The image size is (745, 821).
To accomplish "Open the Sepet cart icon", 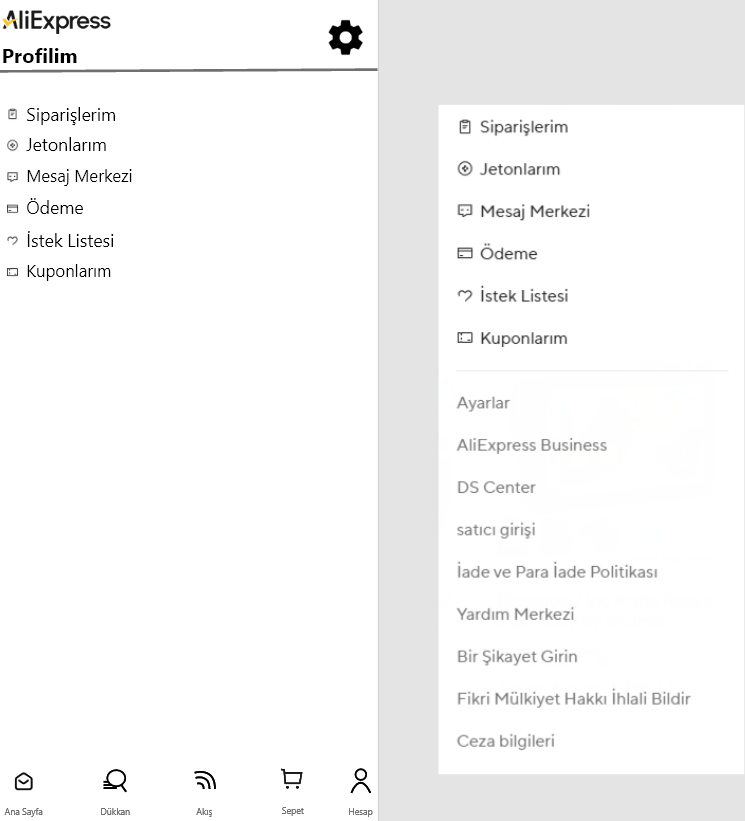I will coord(292,778).
